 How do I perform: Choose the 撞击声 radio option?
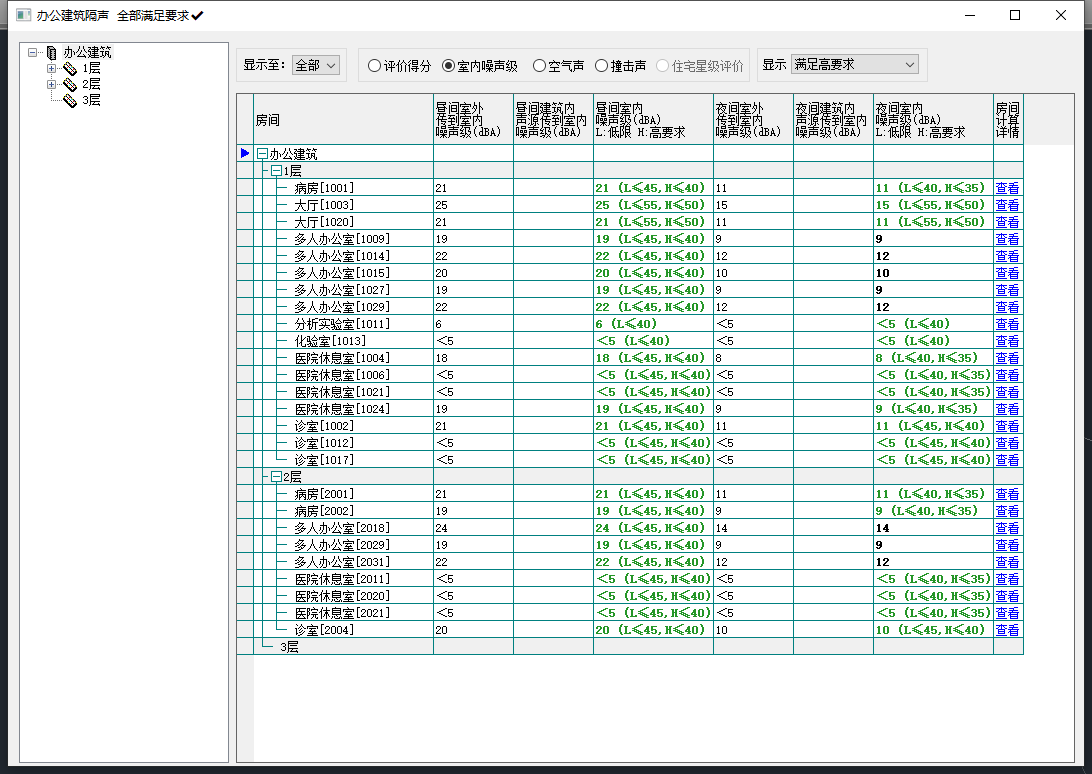coord(602,66)
